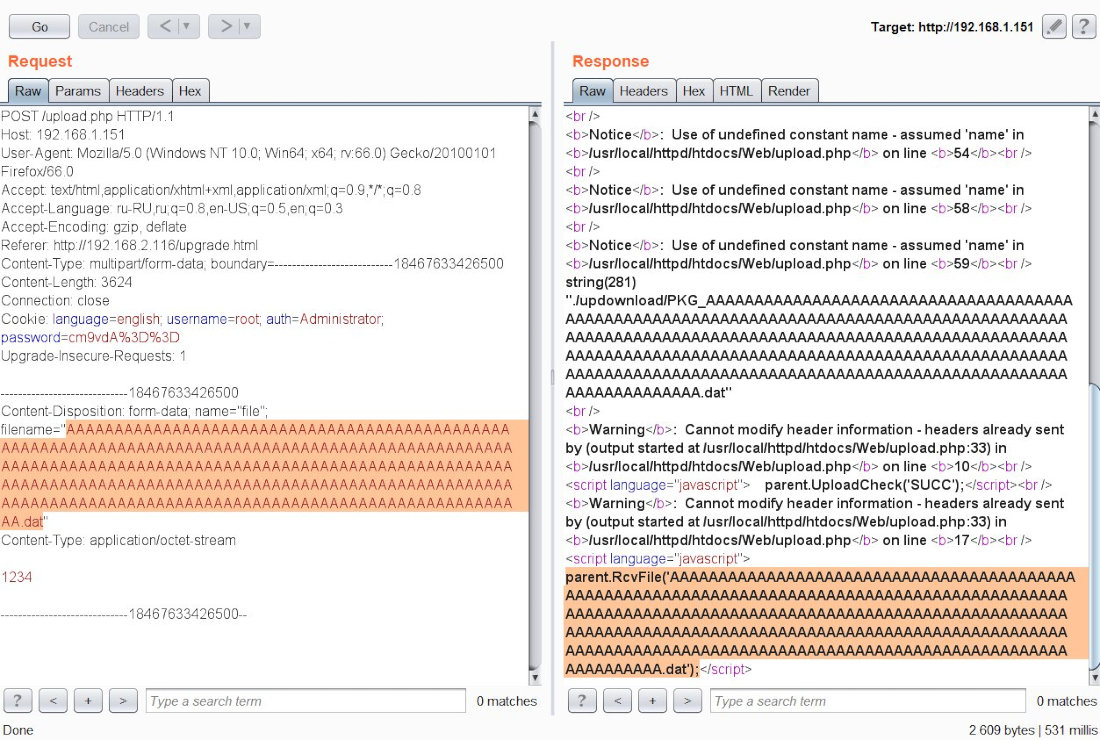Go to next match in response search
This screenshot has width=1100, height=740.
pyautogui.click(x=688, y=700)
